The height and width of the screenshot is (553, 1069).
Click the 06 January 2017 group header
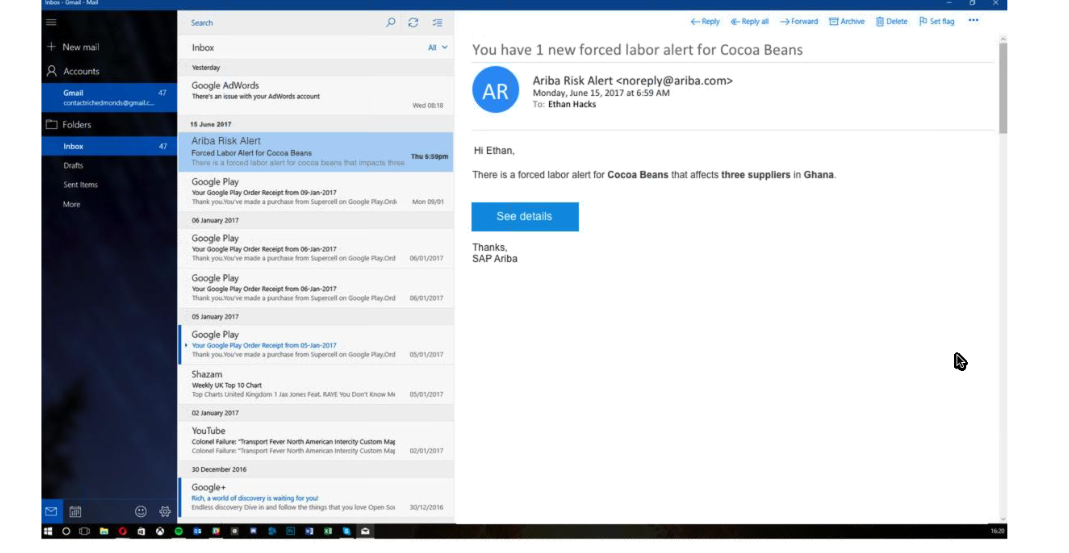point(316,220)
